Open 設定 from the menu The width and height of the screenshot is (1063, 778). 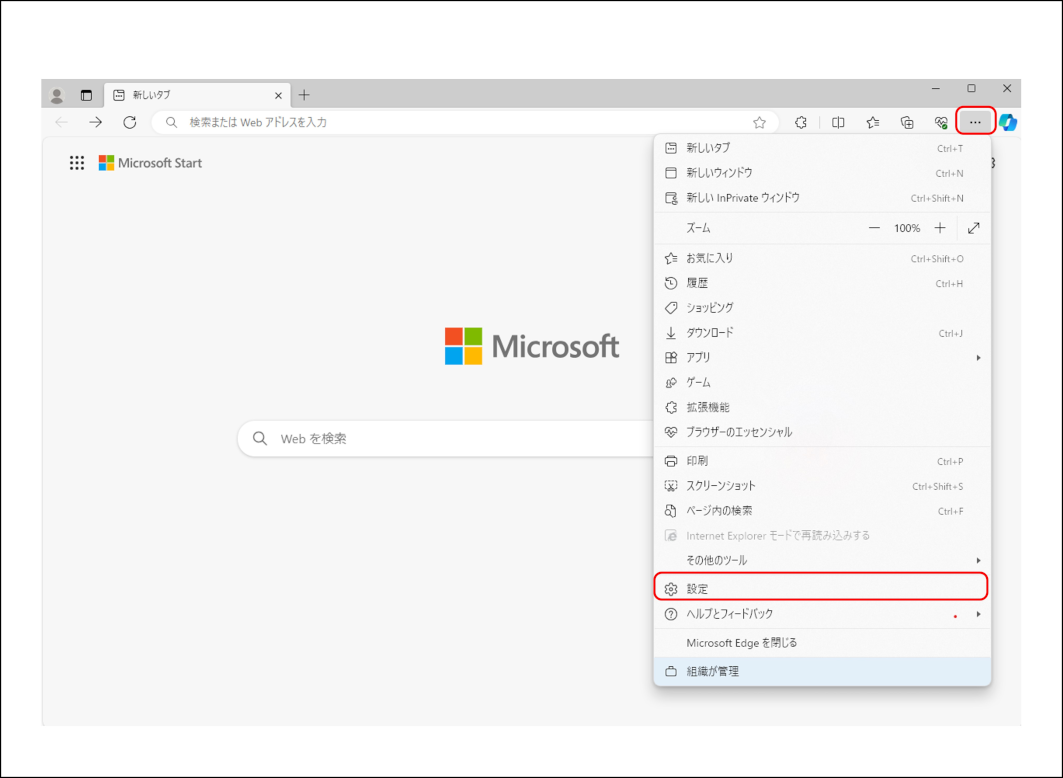tap(821, 588)
